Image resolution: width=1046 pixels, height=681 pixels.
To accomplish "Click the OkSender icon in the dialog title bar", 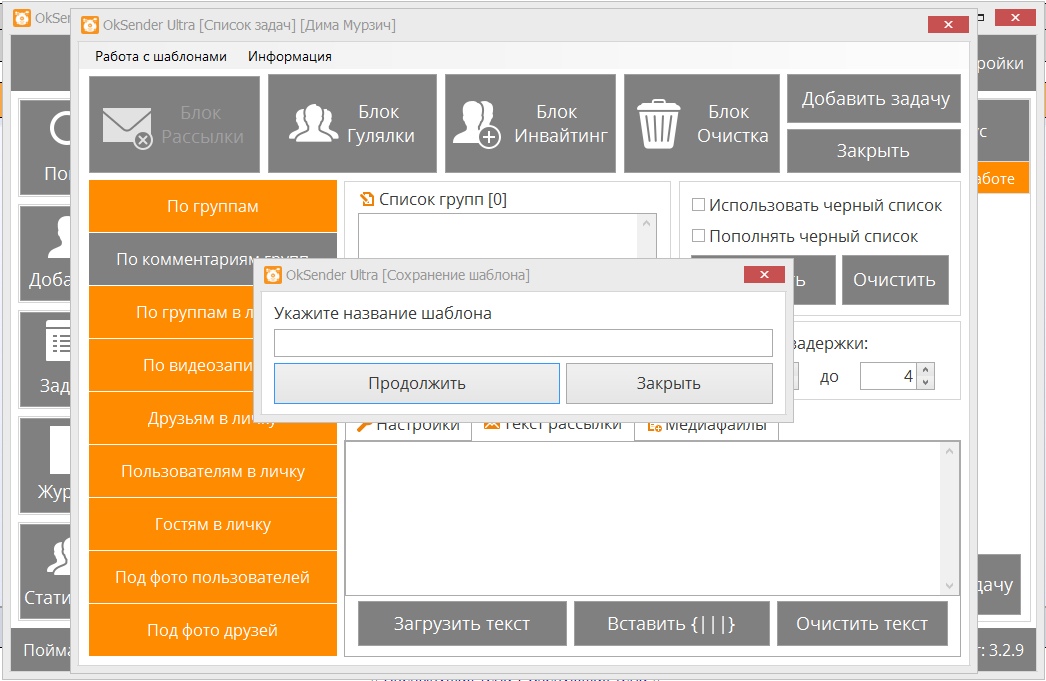I will click(x=271, y=275).
